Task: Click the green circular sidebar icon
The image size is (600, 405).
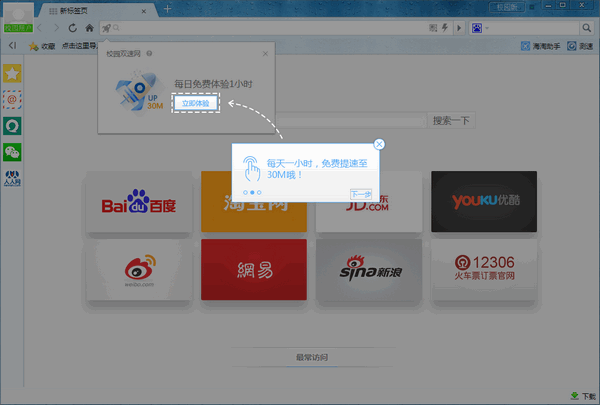Action: point(12,126)
